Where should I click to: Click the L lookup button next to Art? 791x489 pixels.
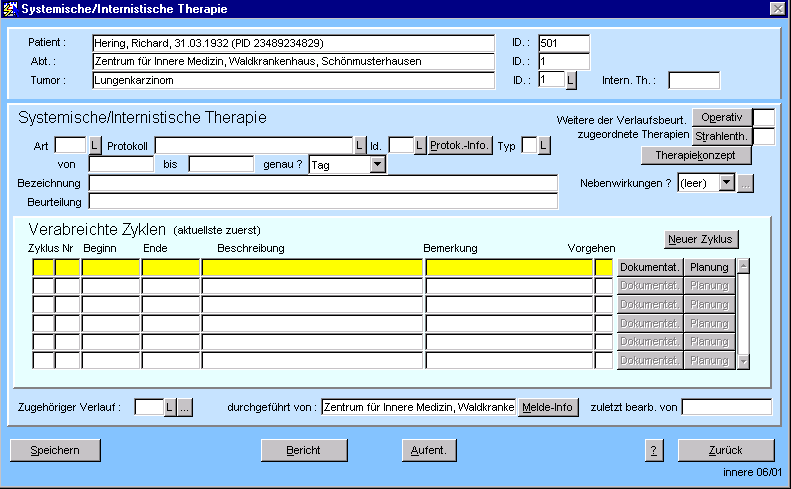coord(96,146)
